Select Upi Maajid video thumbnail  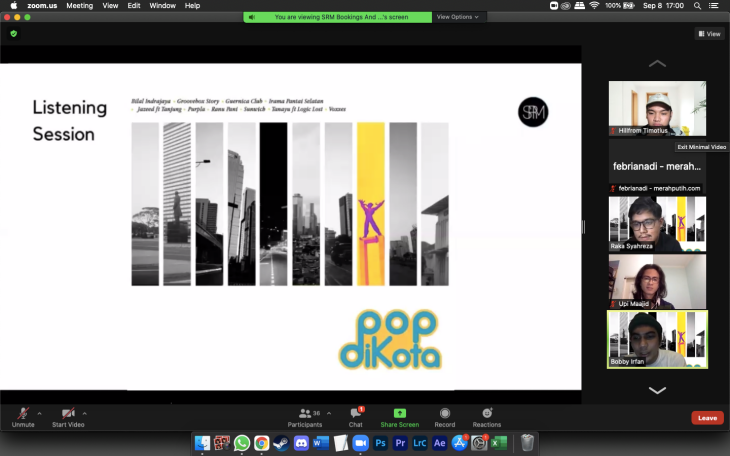click(x=657, y=281)
